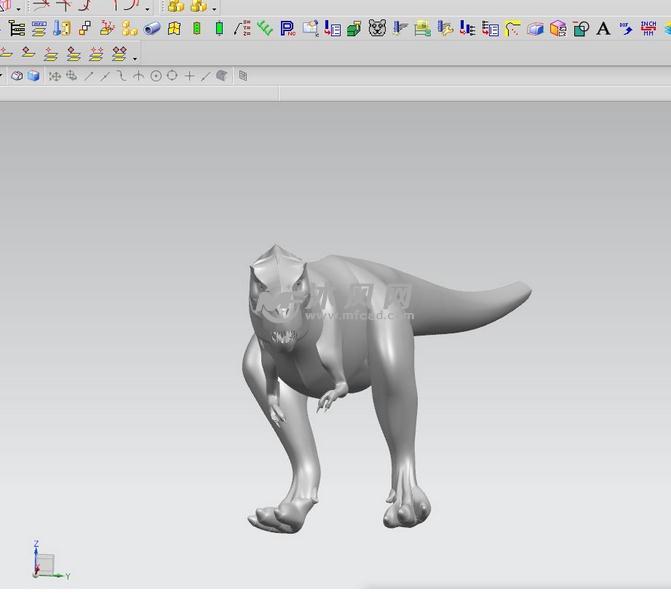Click the blue hollow cylinder tube icon

152,29
